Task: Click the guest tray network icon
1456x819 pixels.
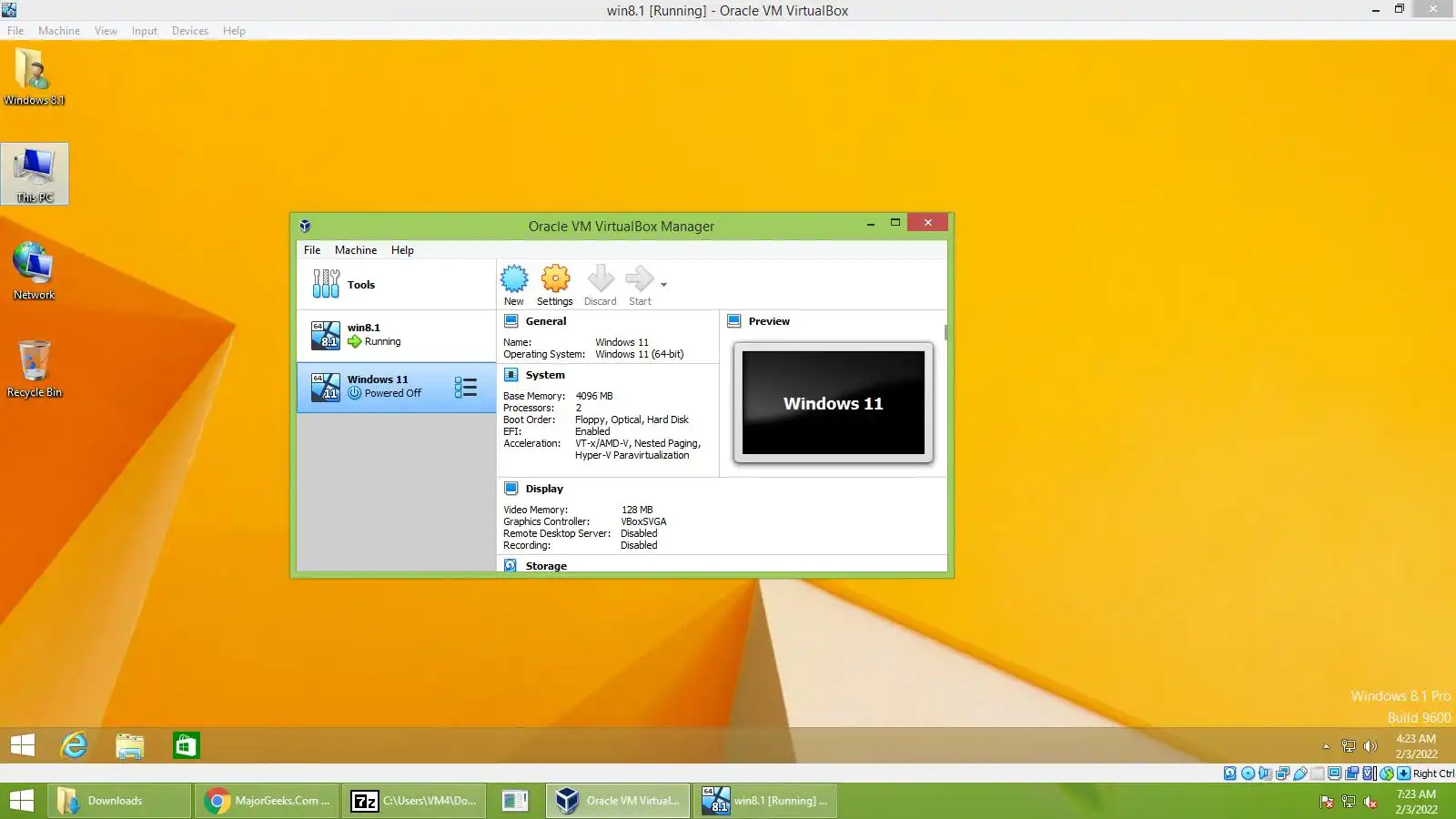Action: pos(1349,746)
